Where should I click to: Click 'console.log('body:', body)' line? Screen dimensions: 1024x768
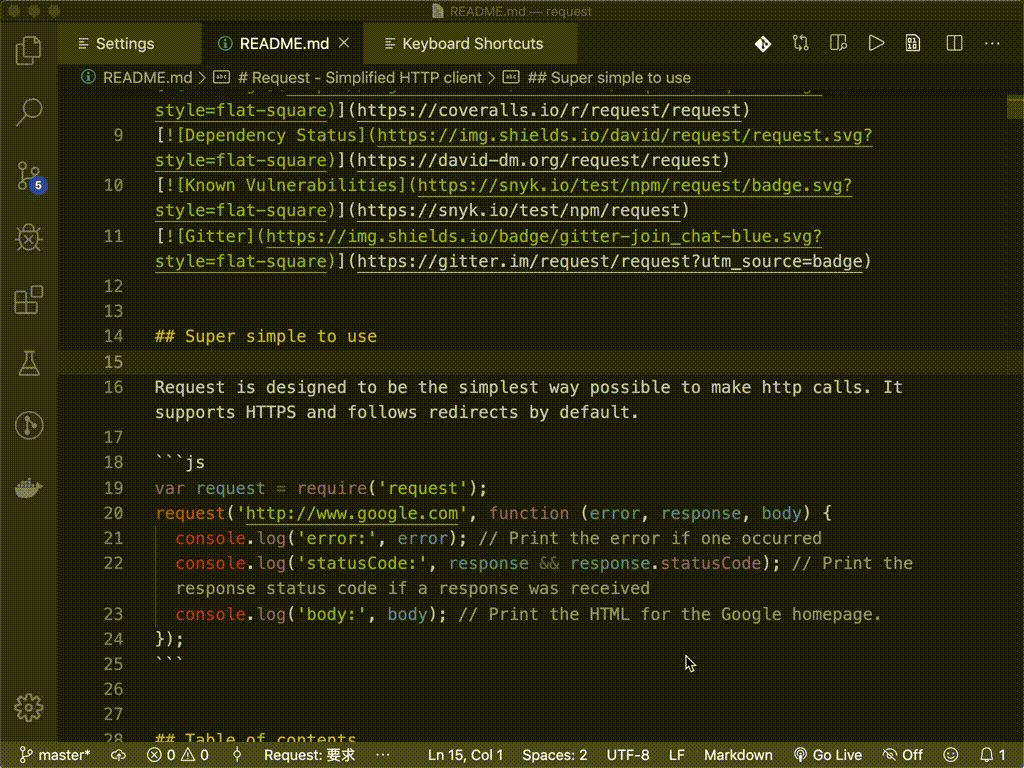click(x=310, y=614)
